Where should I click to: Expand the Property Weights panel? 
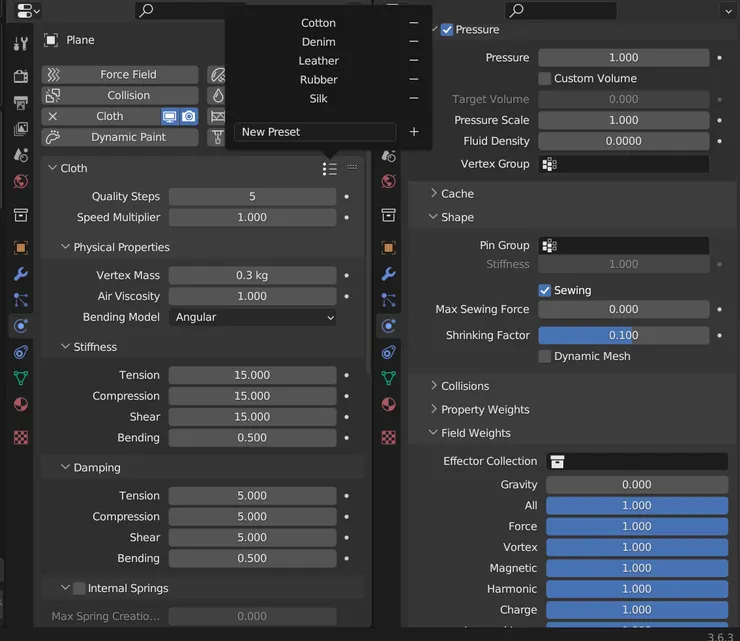point(484,410)
